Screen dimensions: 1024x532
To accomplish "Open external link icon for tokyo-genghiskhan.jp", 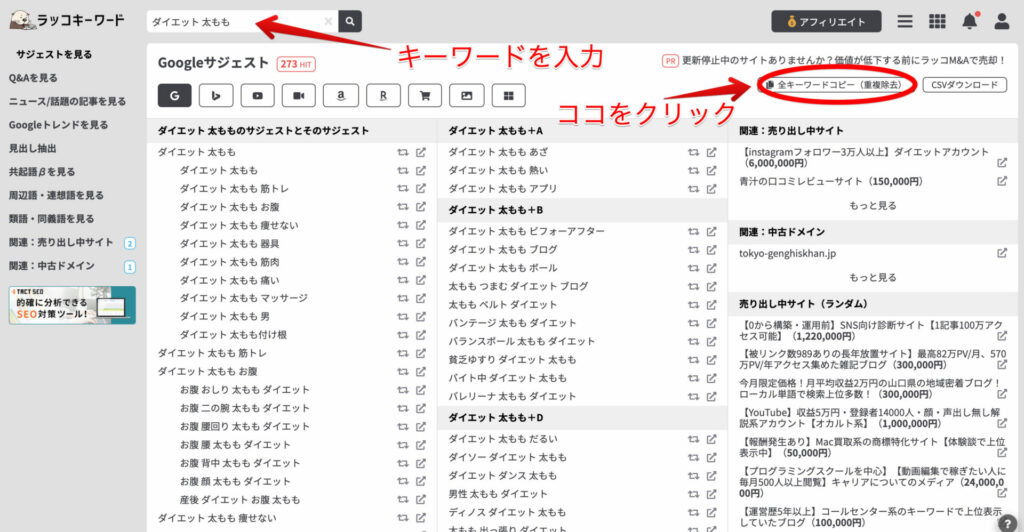I will 1002,253.
